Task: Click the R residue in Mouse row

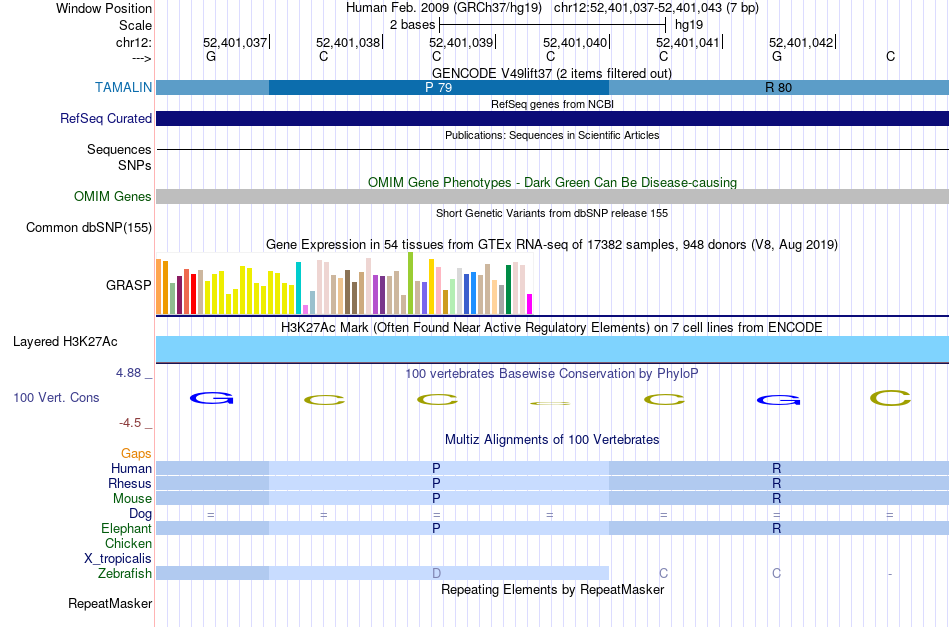Action: 777,499
